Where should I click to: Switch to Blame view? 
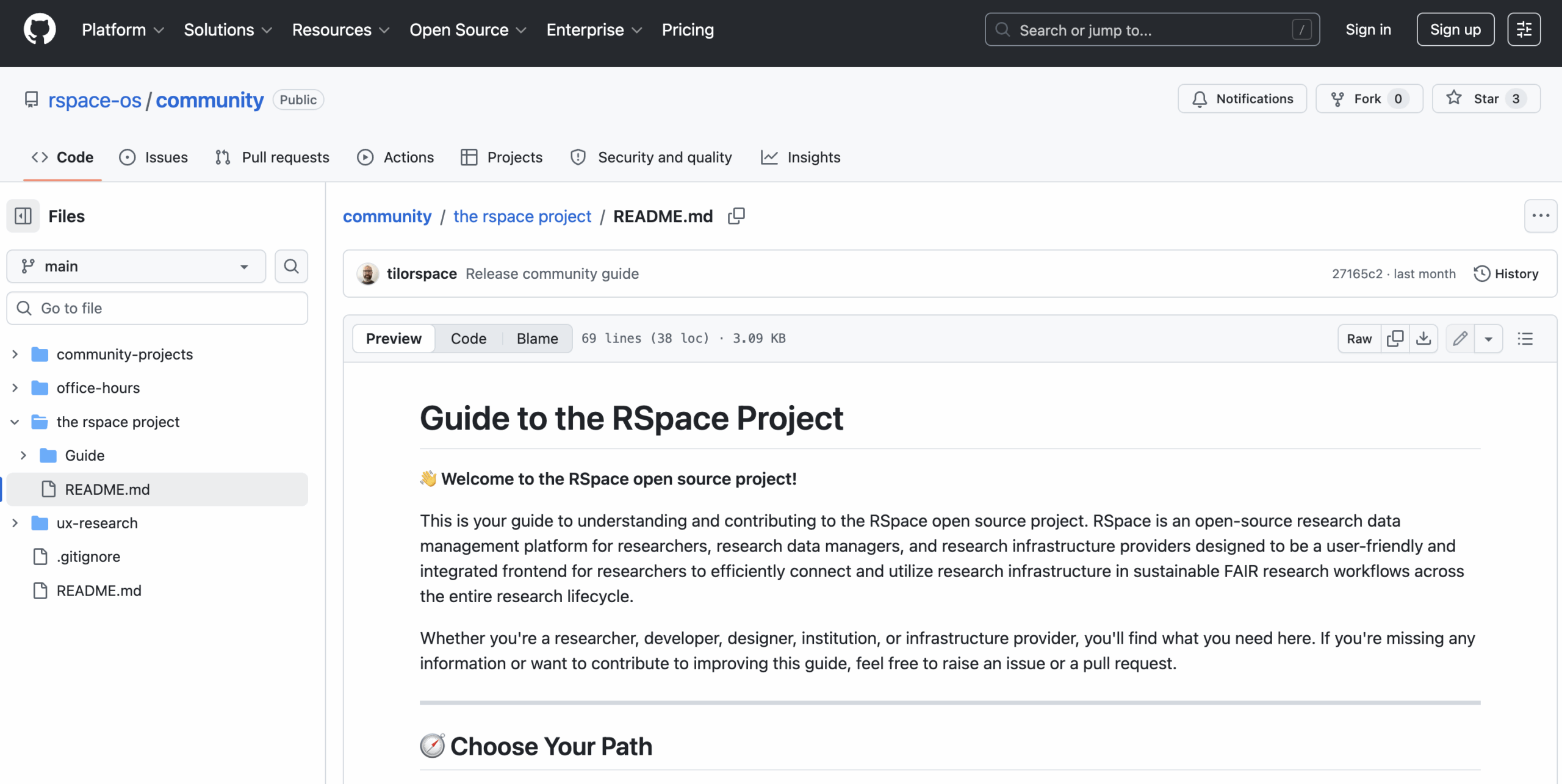point(537,338)
